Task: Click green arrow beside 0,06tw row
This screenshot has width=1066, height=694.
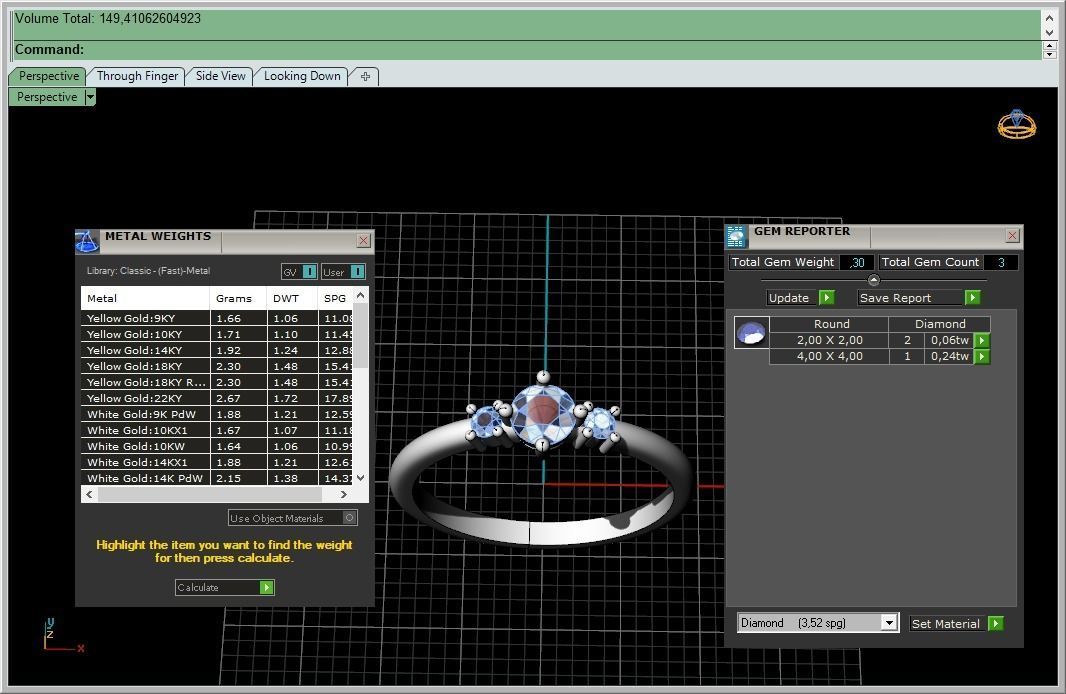Action: point(982,341)
